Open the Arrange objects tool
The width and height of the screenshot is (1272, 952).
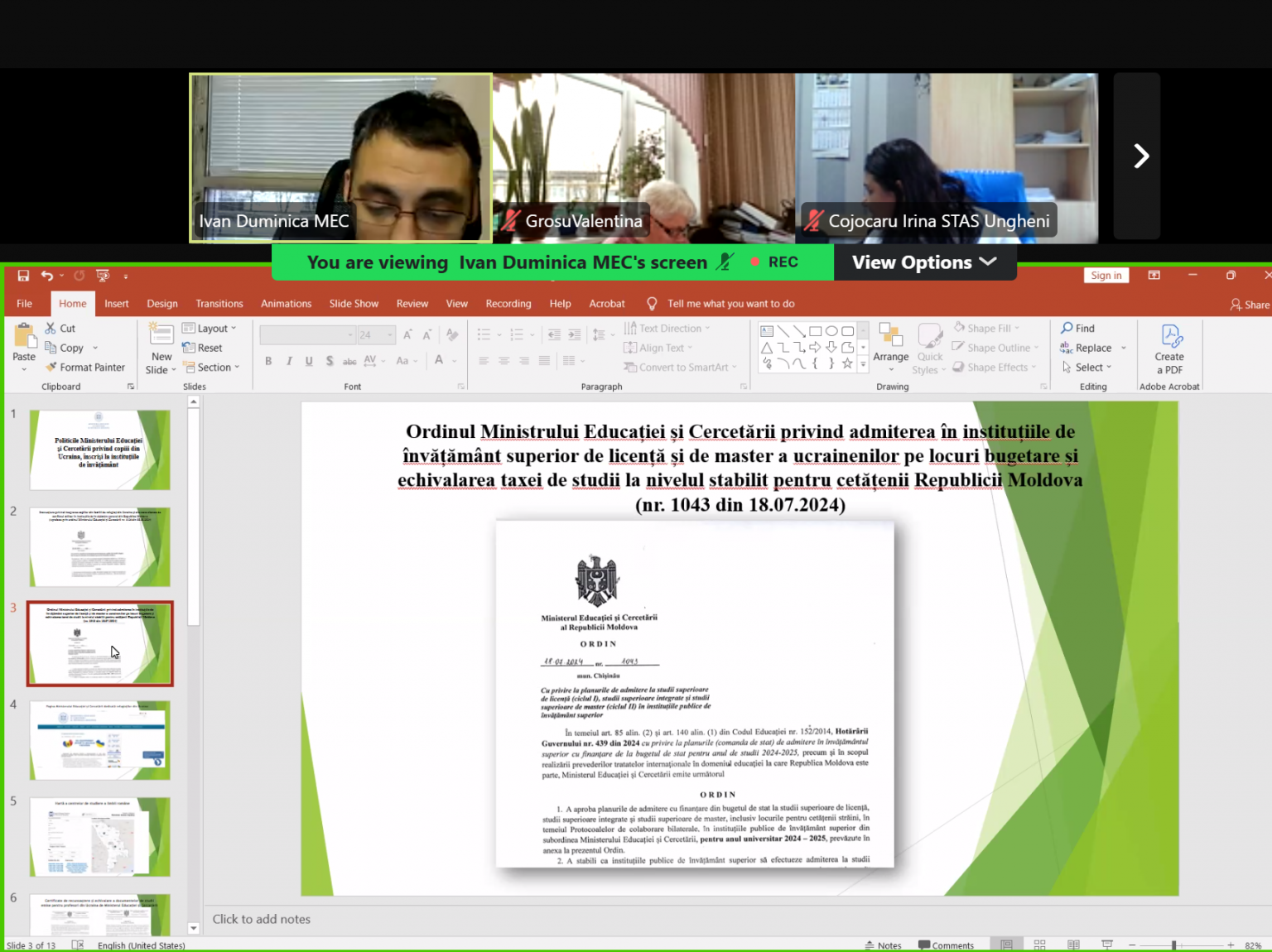890,343
